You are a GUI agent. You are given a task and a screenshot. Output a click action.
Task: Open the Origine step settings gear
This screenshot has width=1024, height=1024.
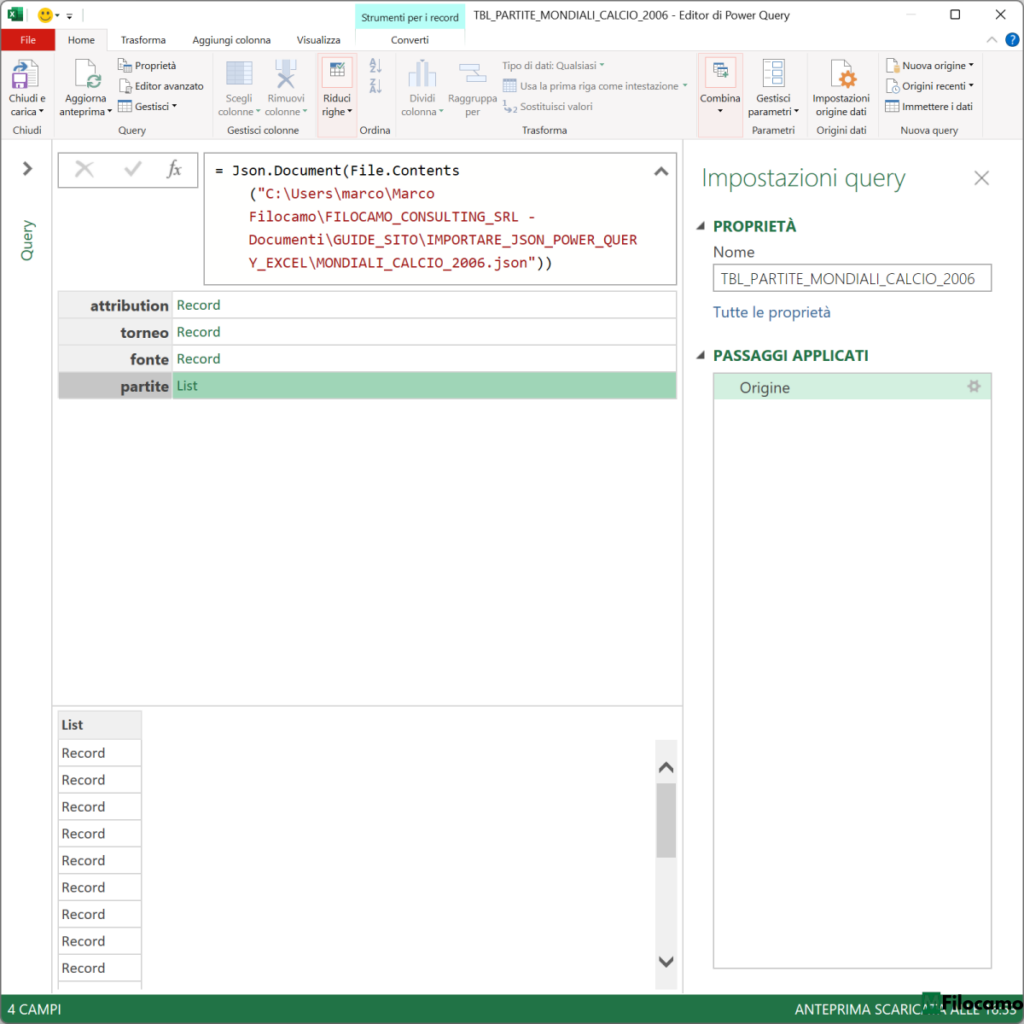(974, 387)
